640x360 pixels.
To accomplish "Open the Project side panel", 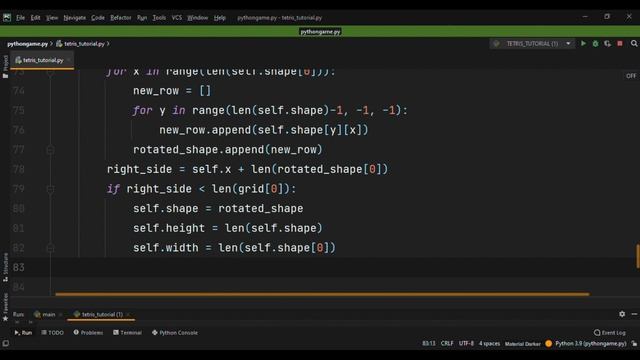I will [x=5, y=67].
